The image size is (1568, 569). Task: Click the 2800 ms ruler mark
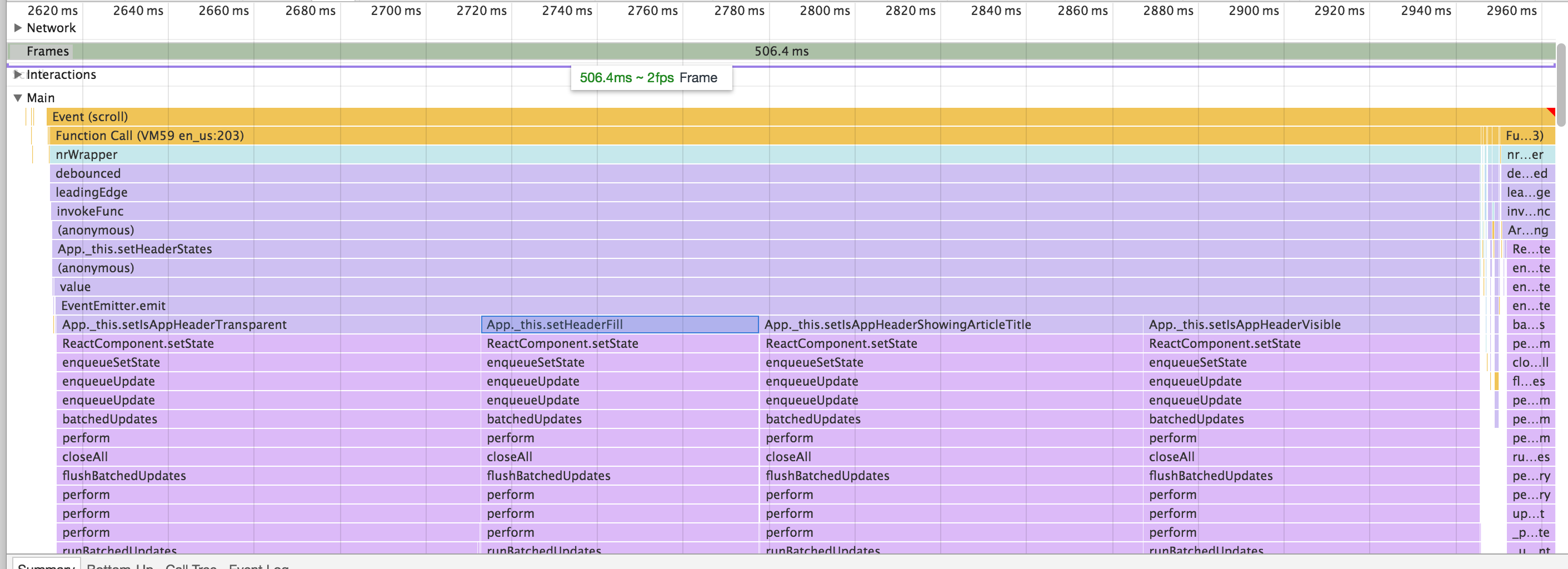pyautogui.click(x=825, y=11)
